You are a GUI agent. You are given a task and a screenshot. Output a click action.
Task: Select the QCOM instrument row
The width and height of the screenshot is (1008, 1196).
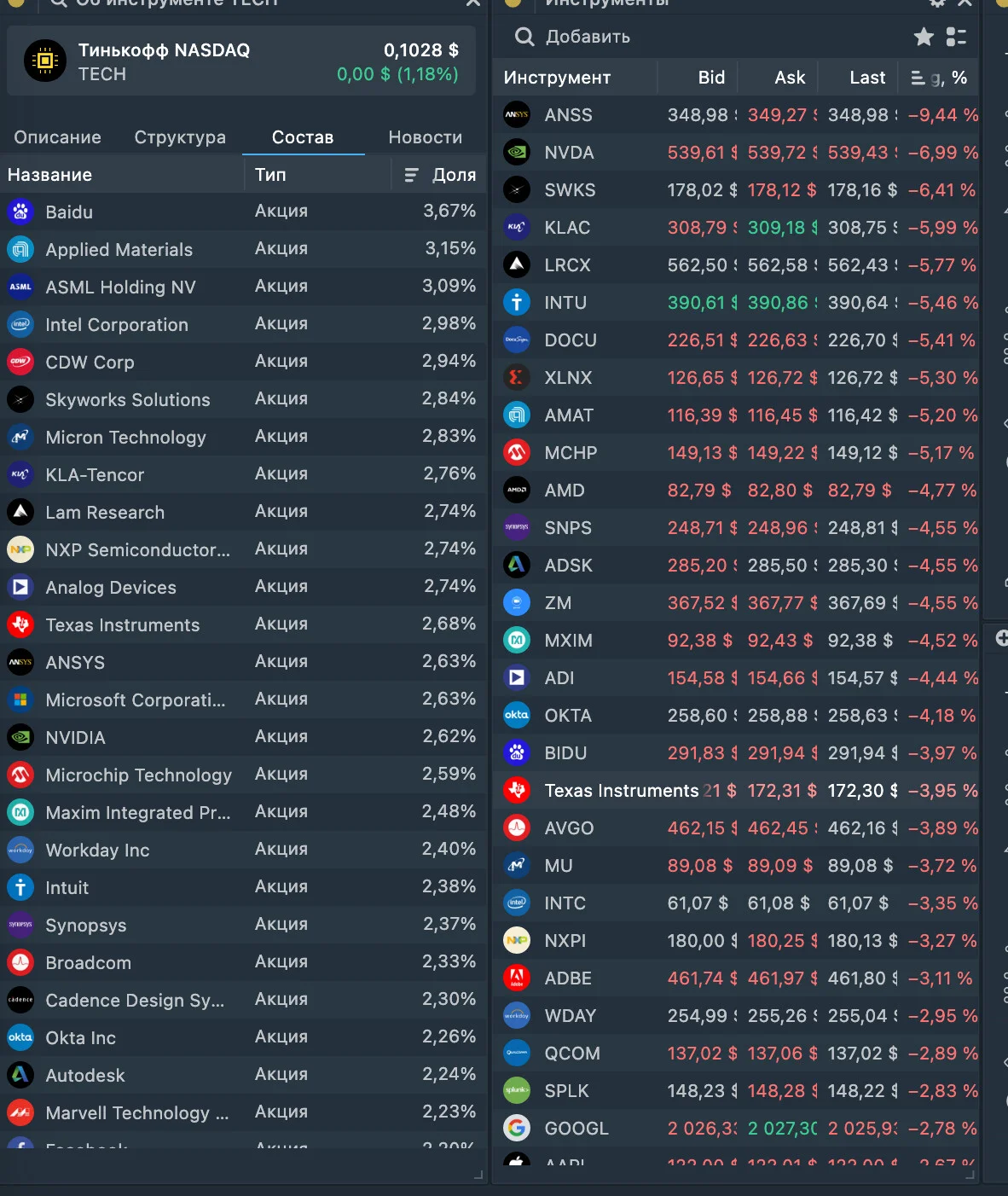point(736,1053)
